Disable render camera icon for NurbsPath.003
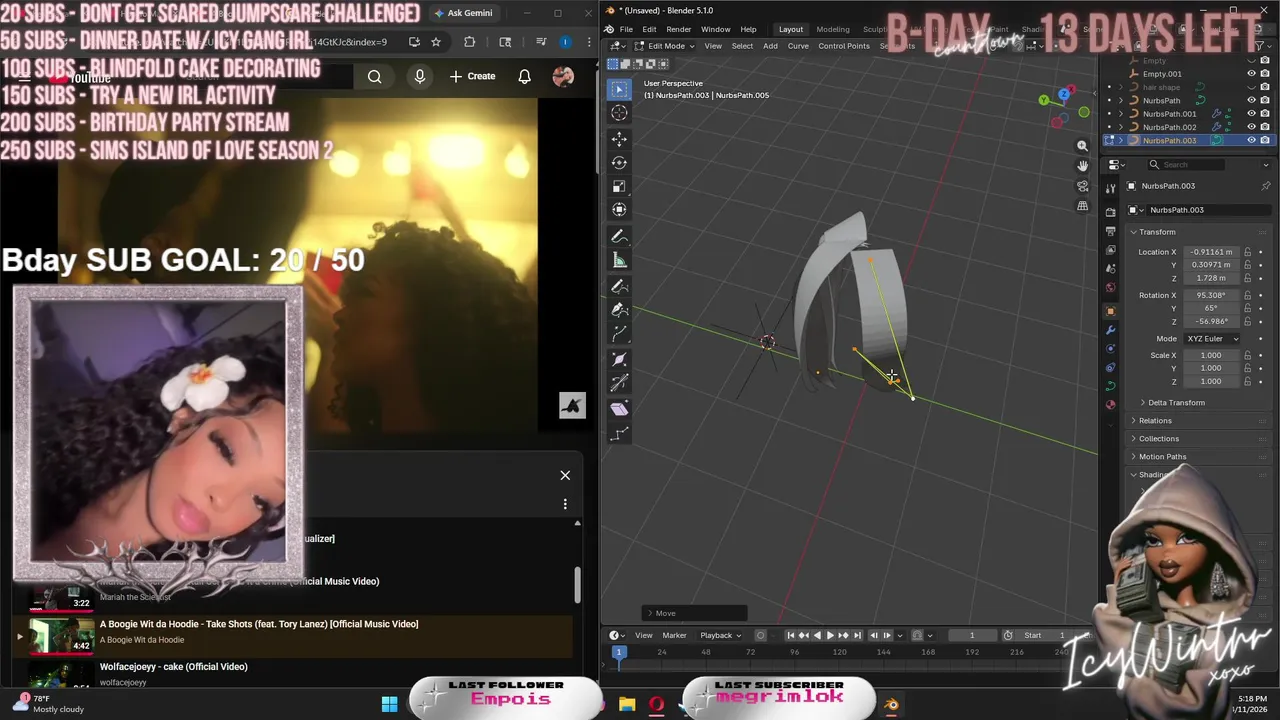The height and width of the screenshot is (720, 1280). [x=1265, y=140]
